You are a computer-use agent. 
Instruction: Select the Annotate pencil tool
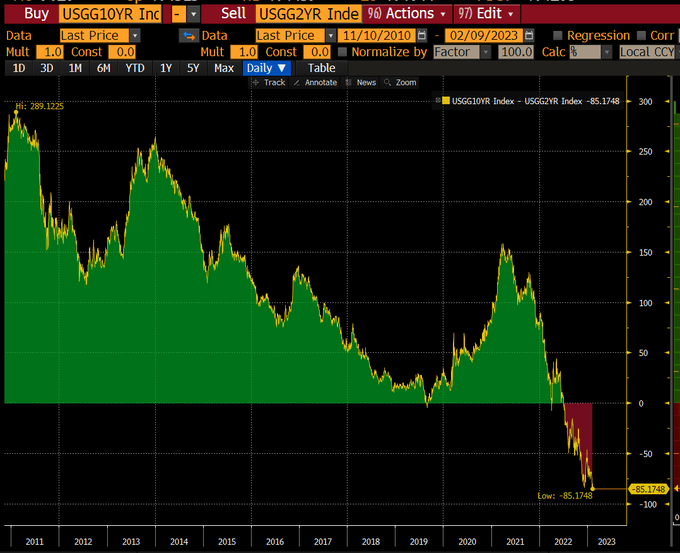click(297, 82)
